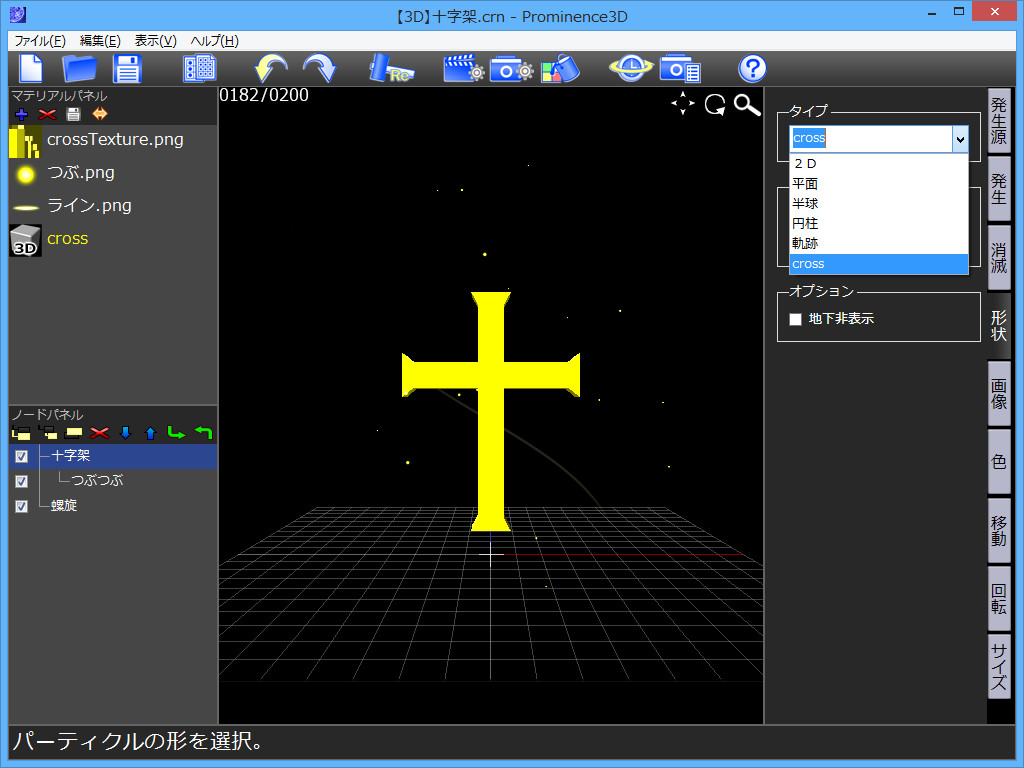This screenshot has height=768, width=1024.
Task: Collapse the タイプ dropdown arrow
Action: tap(960, 139)
